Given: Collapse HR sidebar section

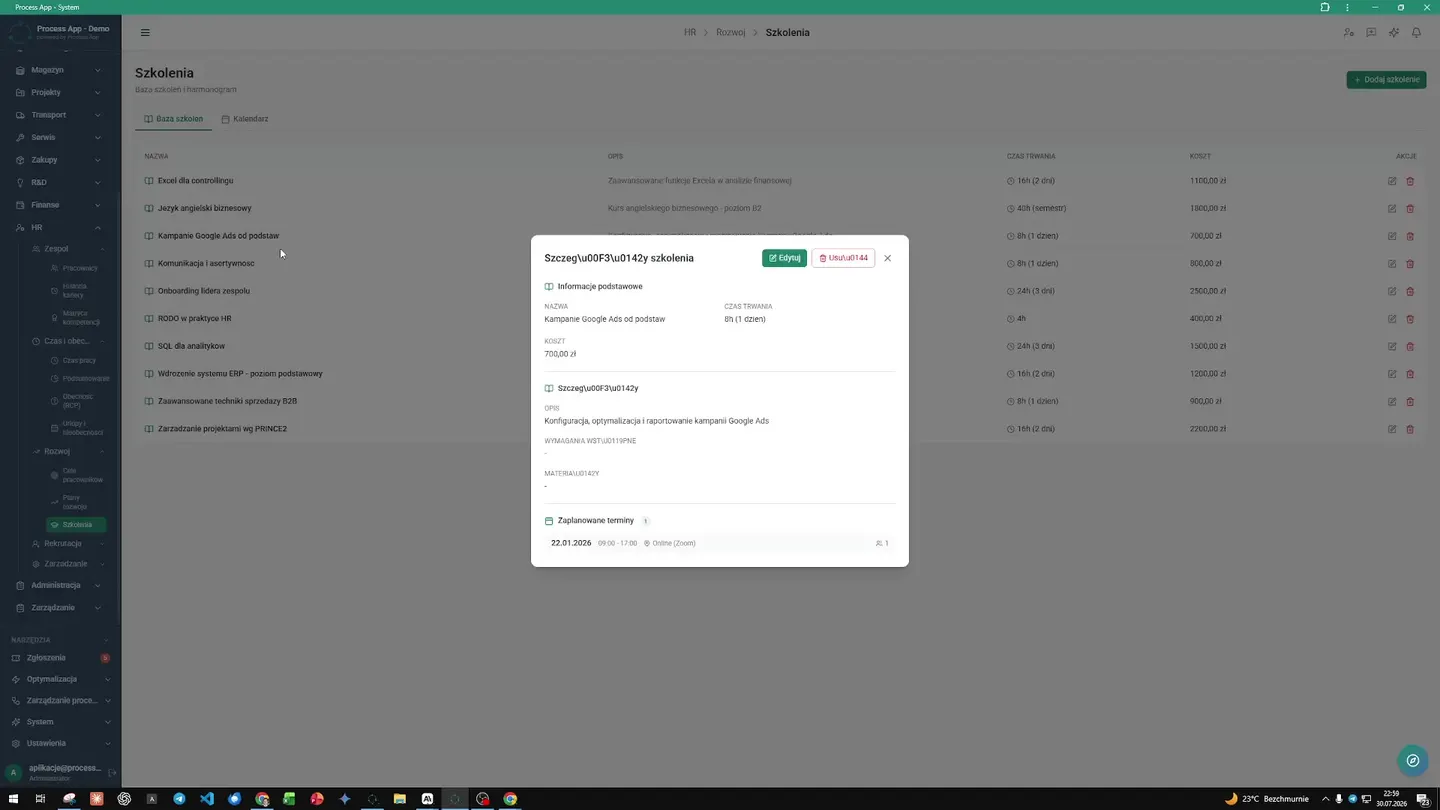Looking at the screenshot, I should (x=59, y=227).
